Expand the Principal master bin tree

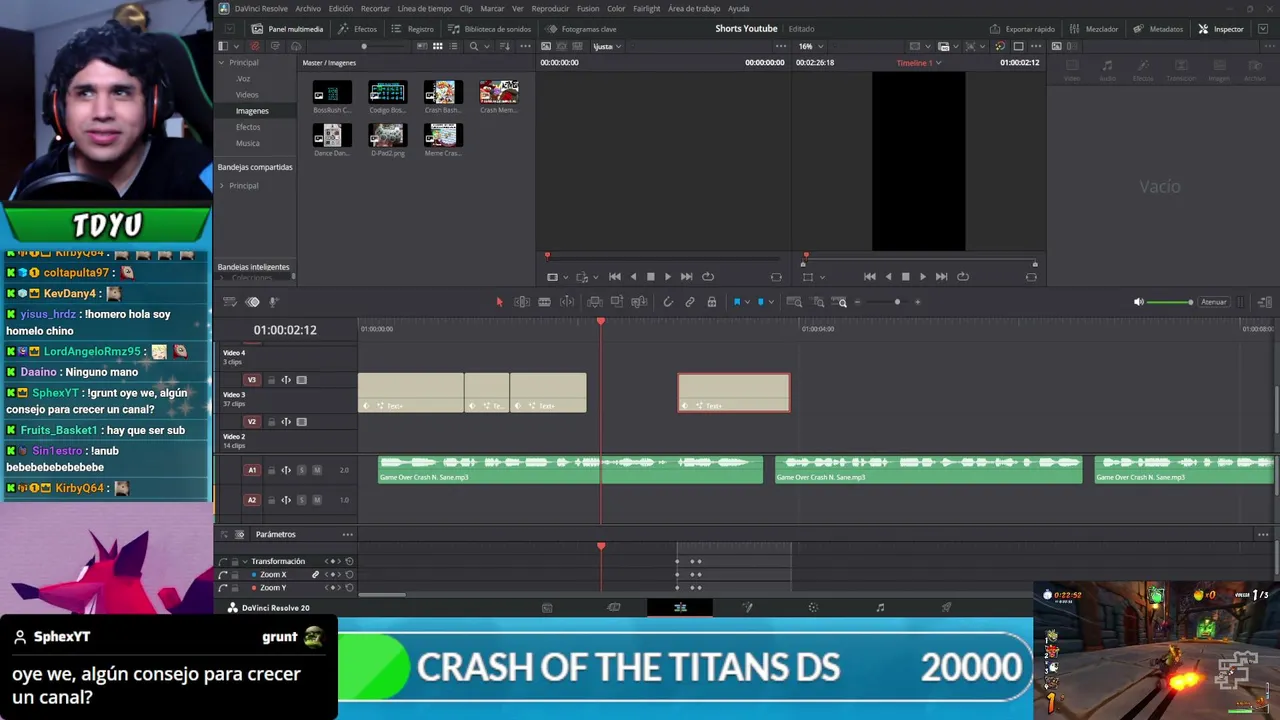click(x=222, y=63)
